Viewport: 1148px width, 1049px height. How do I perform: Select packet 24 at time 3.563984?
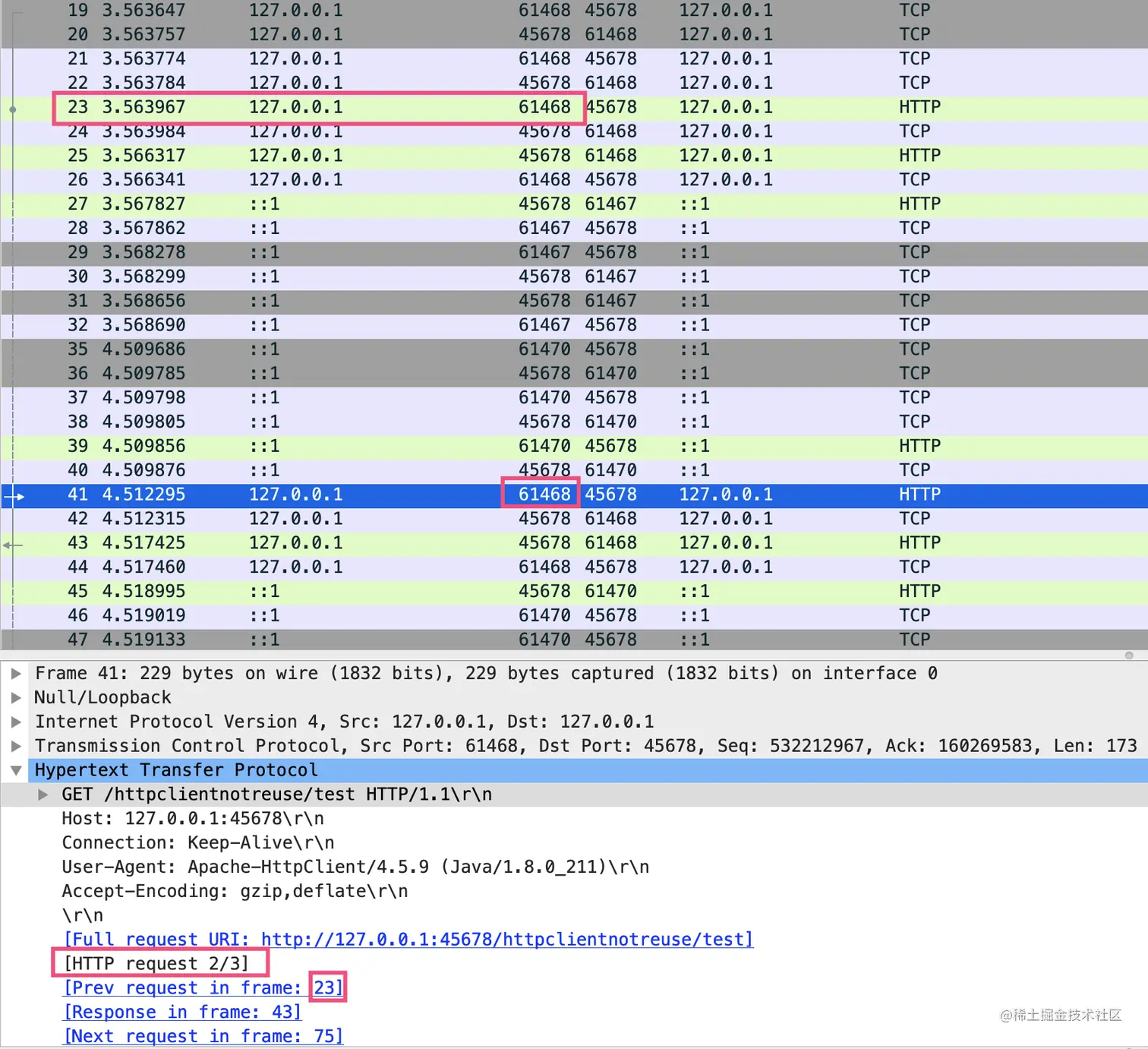pyautogui.click(x=574, y=131)
